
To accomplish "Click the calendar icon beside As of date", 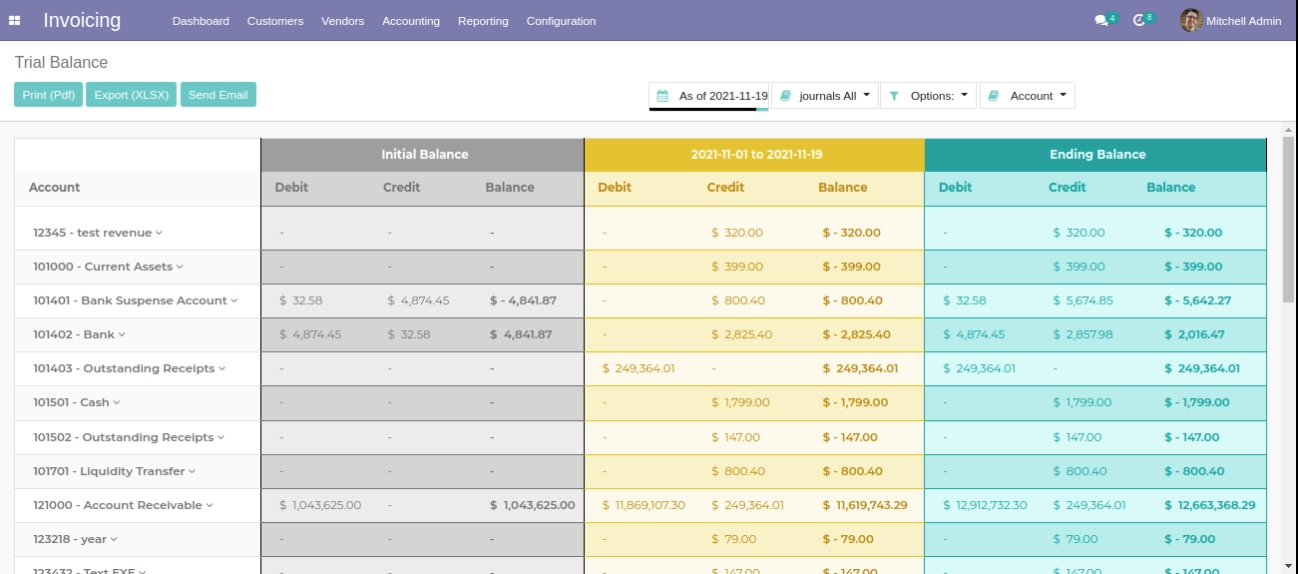I will [x=662, y=96].
